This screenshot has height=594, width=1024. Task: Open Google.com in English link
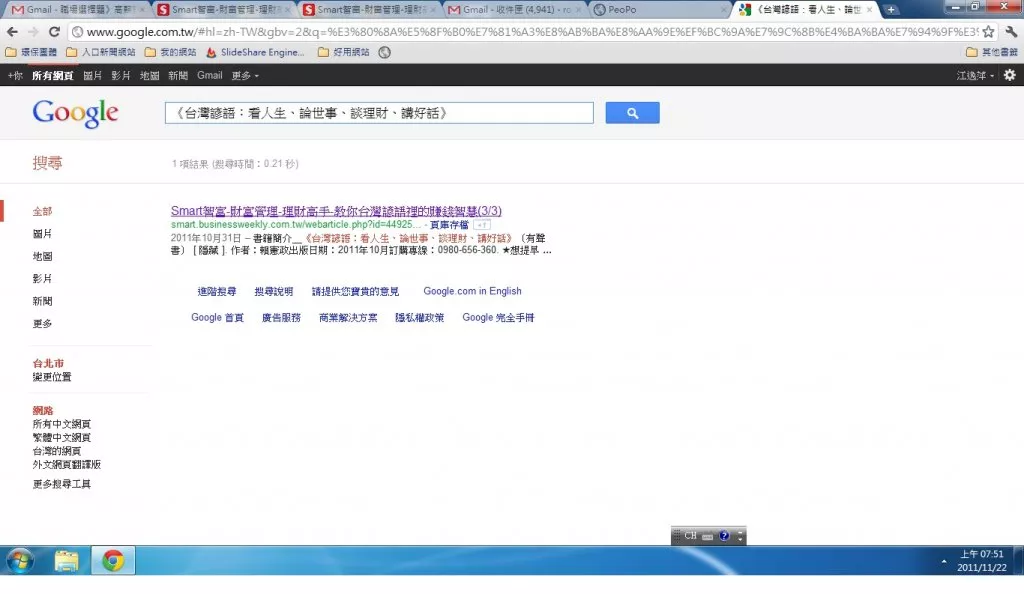tap(472, 291)
